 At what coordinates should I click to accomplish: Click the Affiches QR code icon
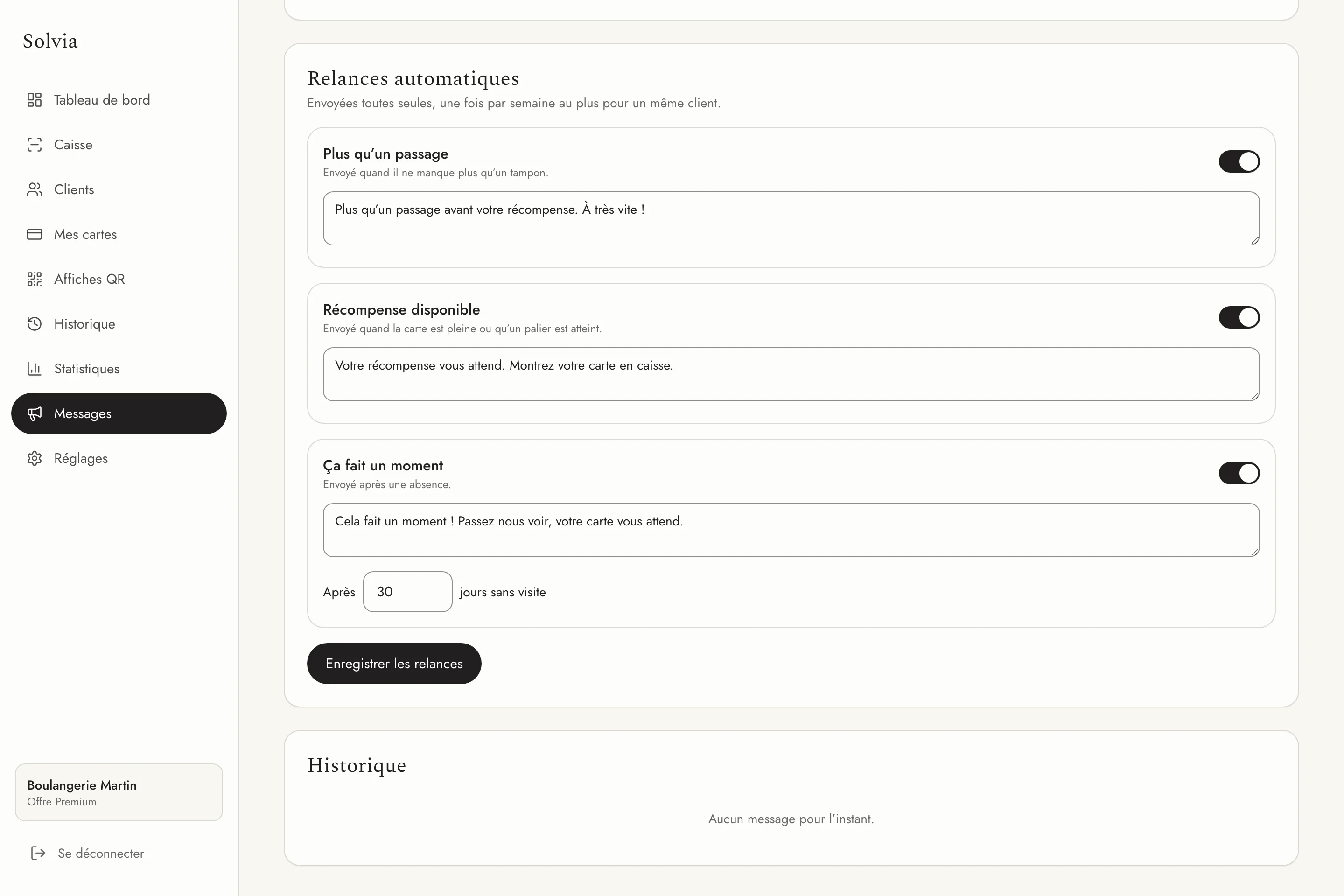coord(34,279)
